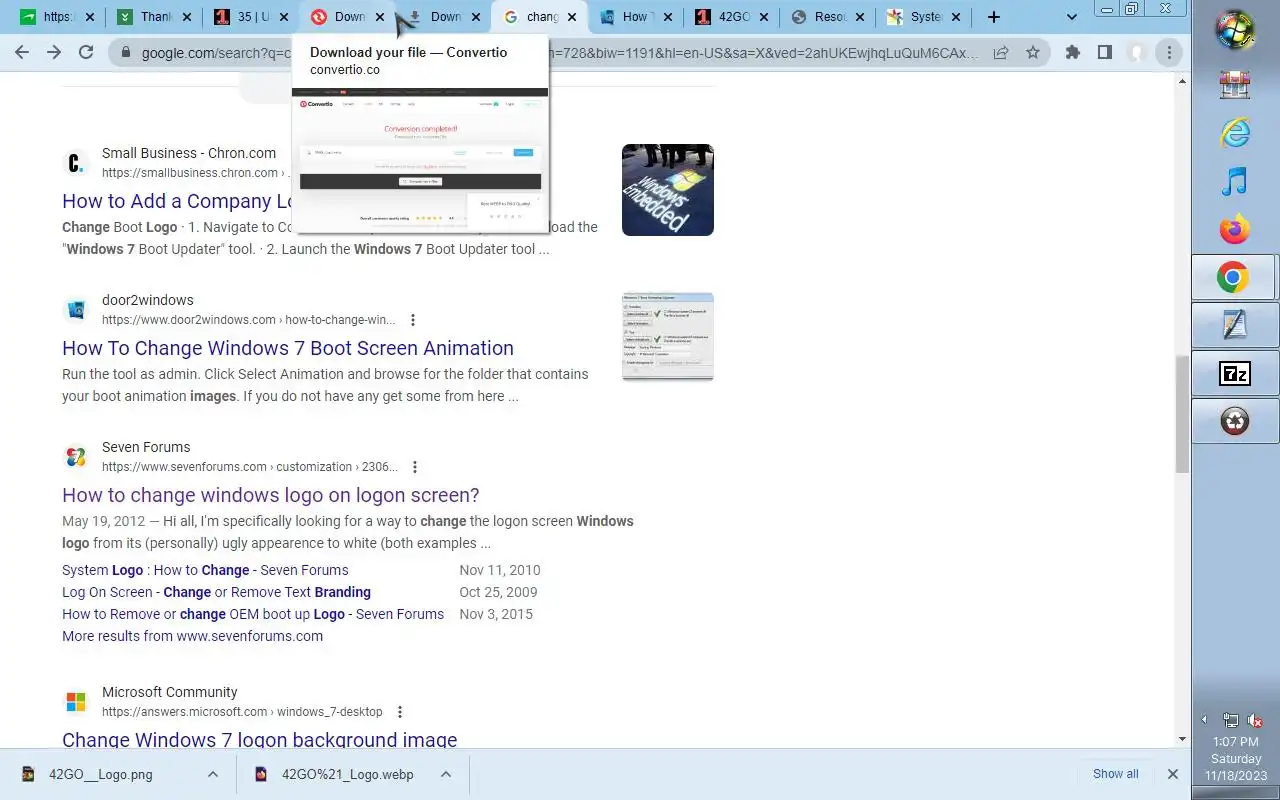The height and width of the screenshot is (800, 1280).
Task: Open the network tray icon
Action: [1231, 720]
